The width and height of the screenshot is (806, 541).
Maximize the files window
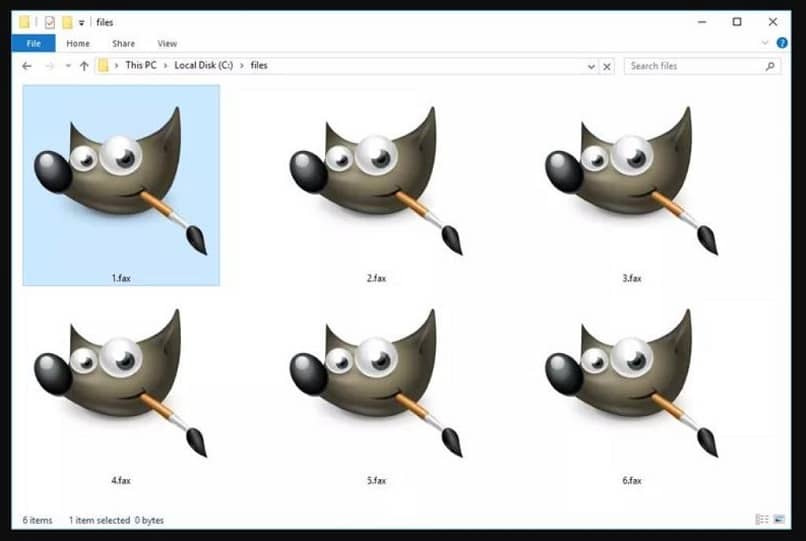point(737,22)
